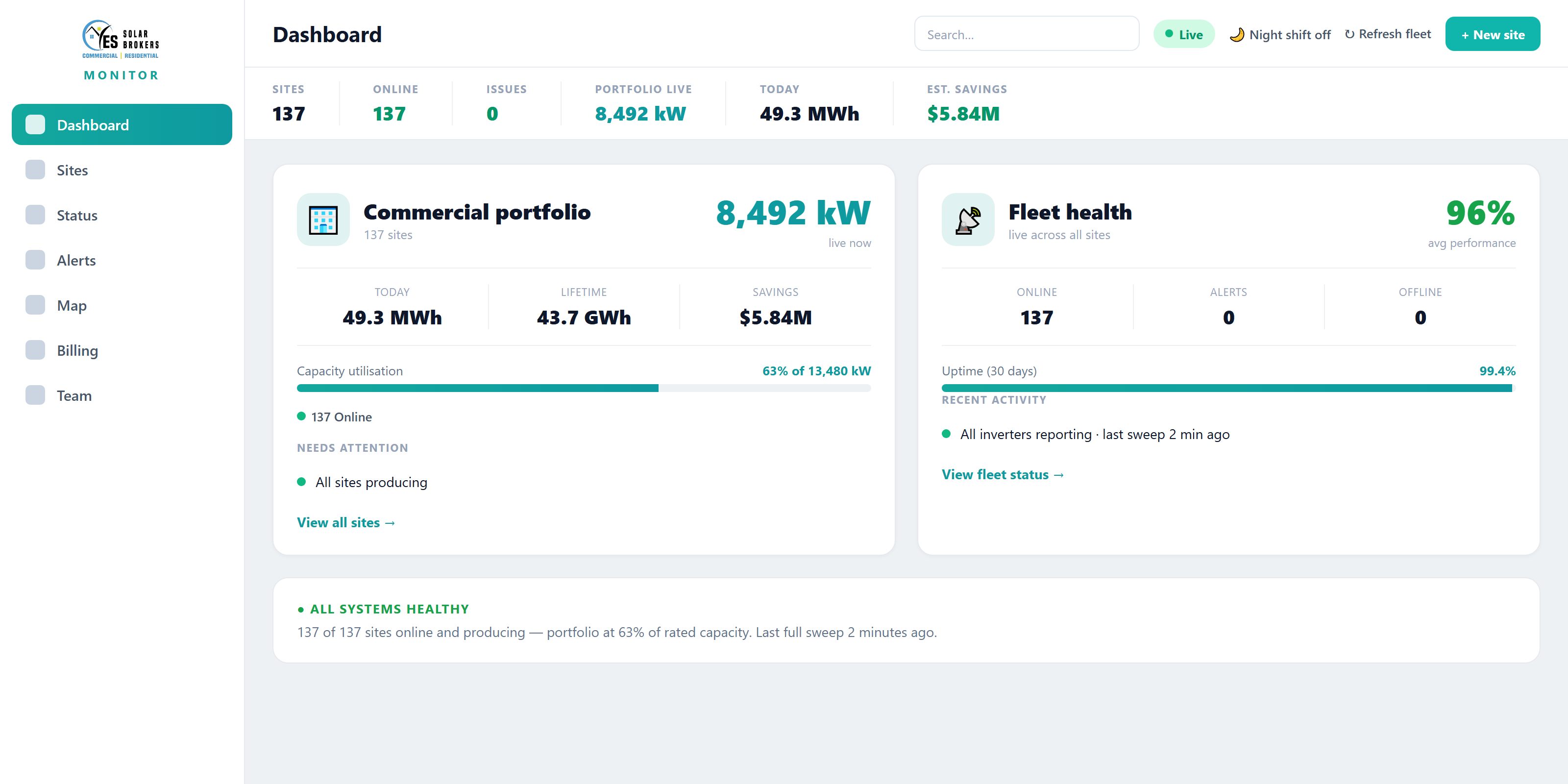Click the 137 Online status line
The height and width of the screenshot is (784, 1568).
pos(335,417)
